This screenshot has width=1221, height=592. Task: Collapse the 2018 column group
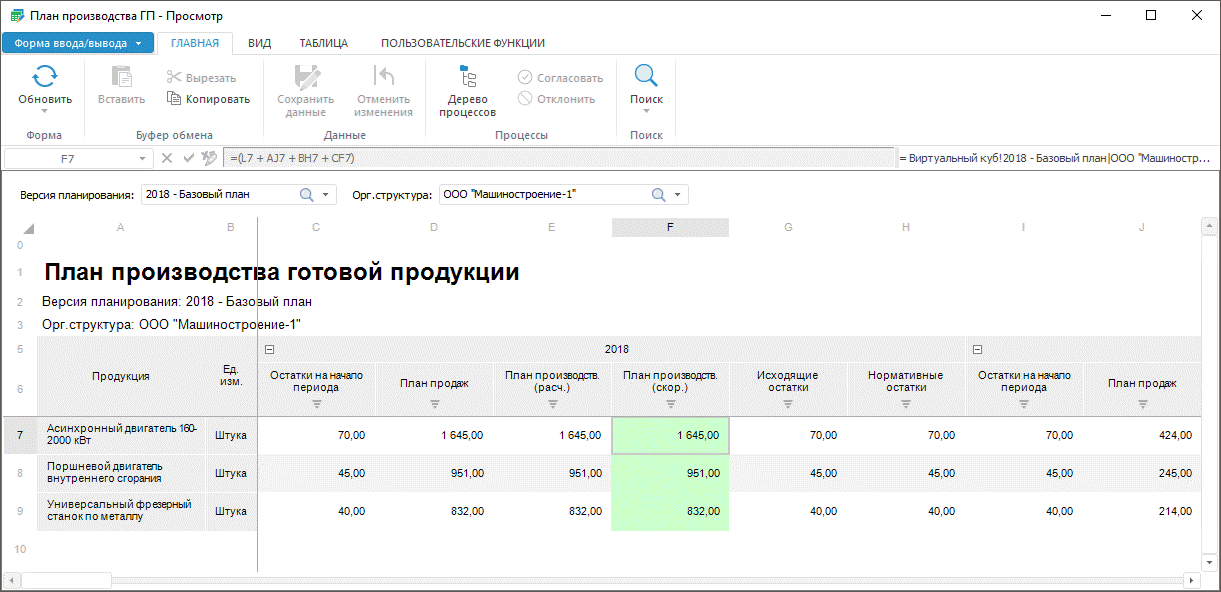pyautogui.click(x=269, y=349)
